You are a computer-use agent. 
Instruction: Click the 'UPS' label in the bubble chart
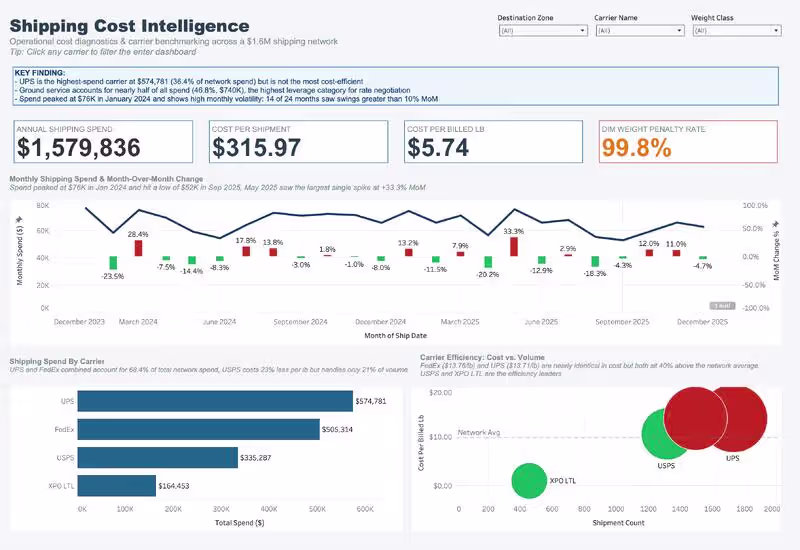point(733,458)
